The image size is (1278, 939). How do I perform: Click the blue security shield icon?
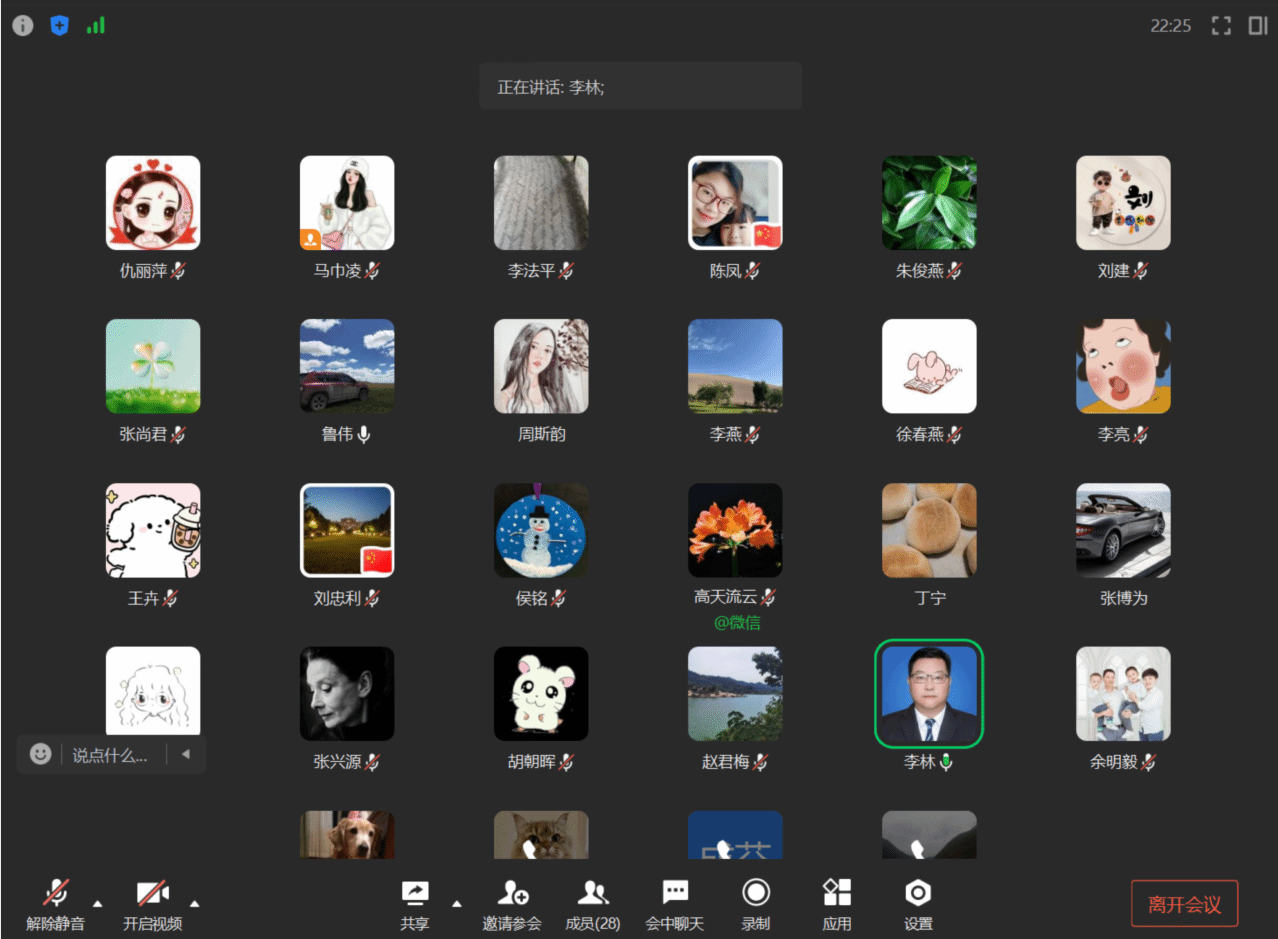tap(59, 26)
